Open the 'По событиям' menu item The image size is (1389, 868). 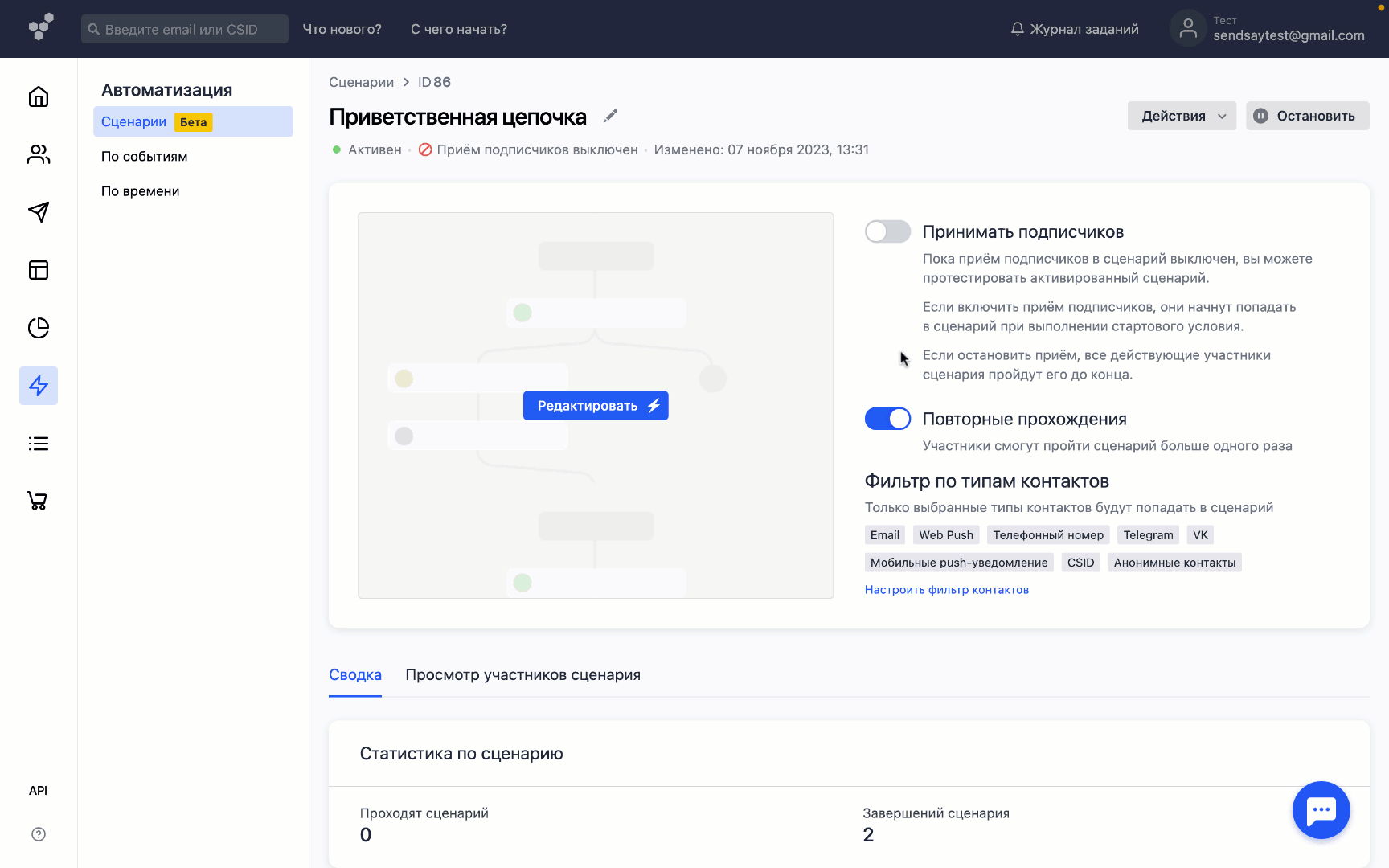pyautogui.click(x=145, y=156)
